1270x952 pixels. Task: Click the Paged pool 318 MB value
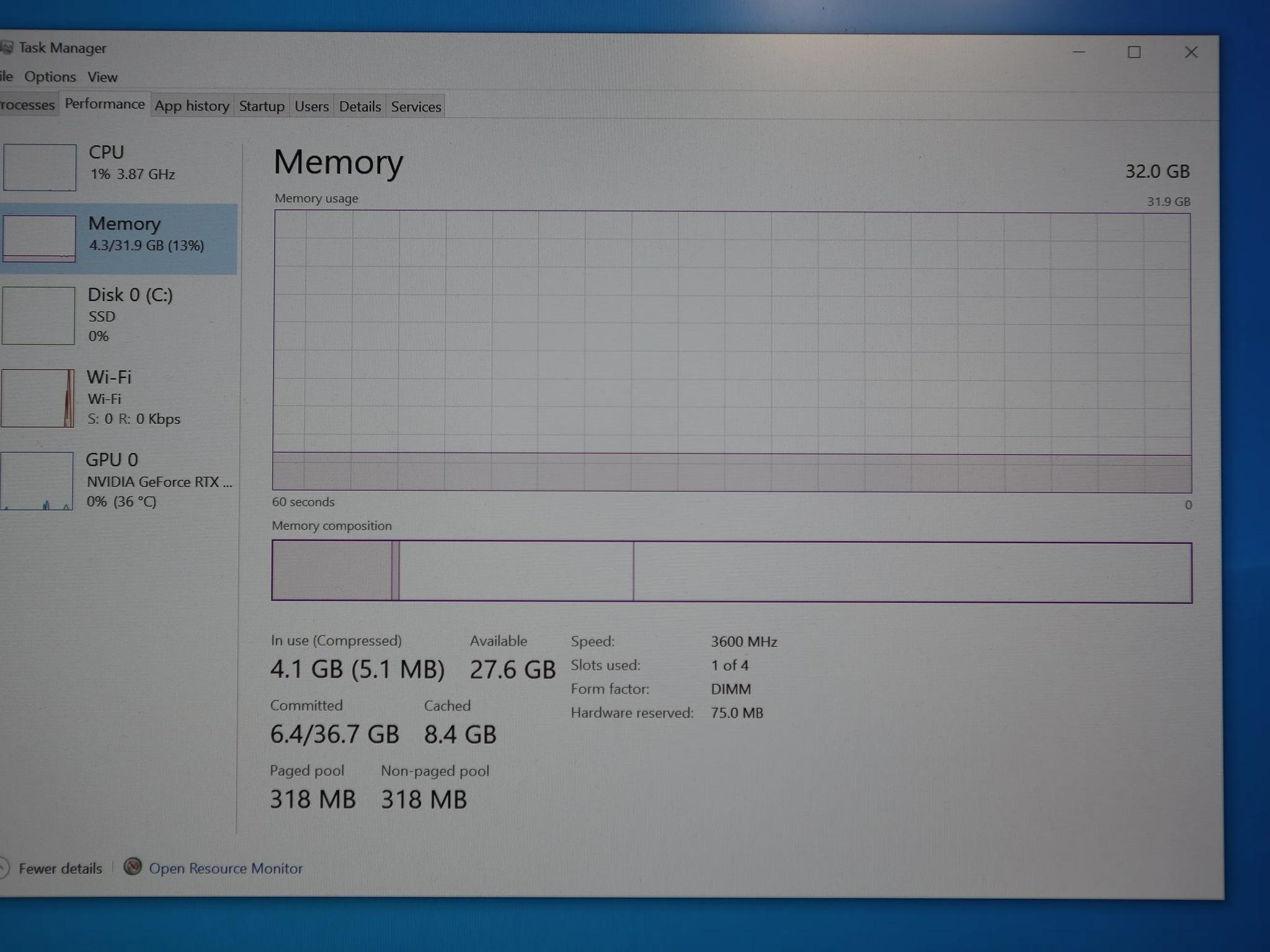[313, 800]
